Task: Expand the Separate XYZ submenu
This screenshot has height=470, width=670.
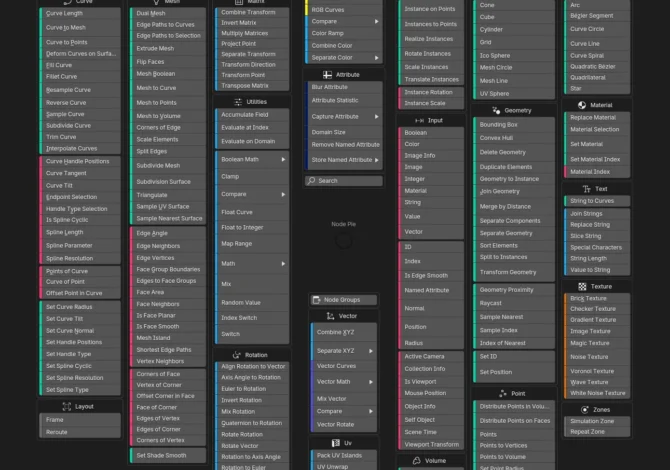Action: point(371,351)
